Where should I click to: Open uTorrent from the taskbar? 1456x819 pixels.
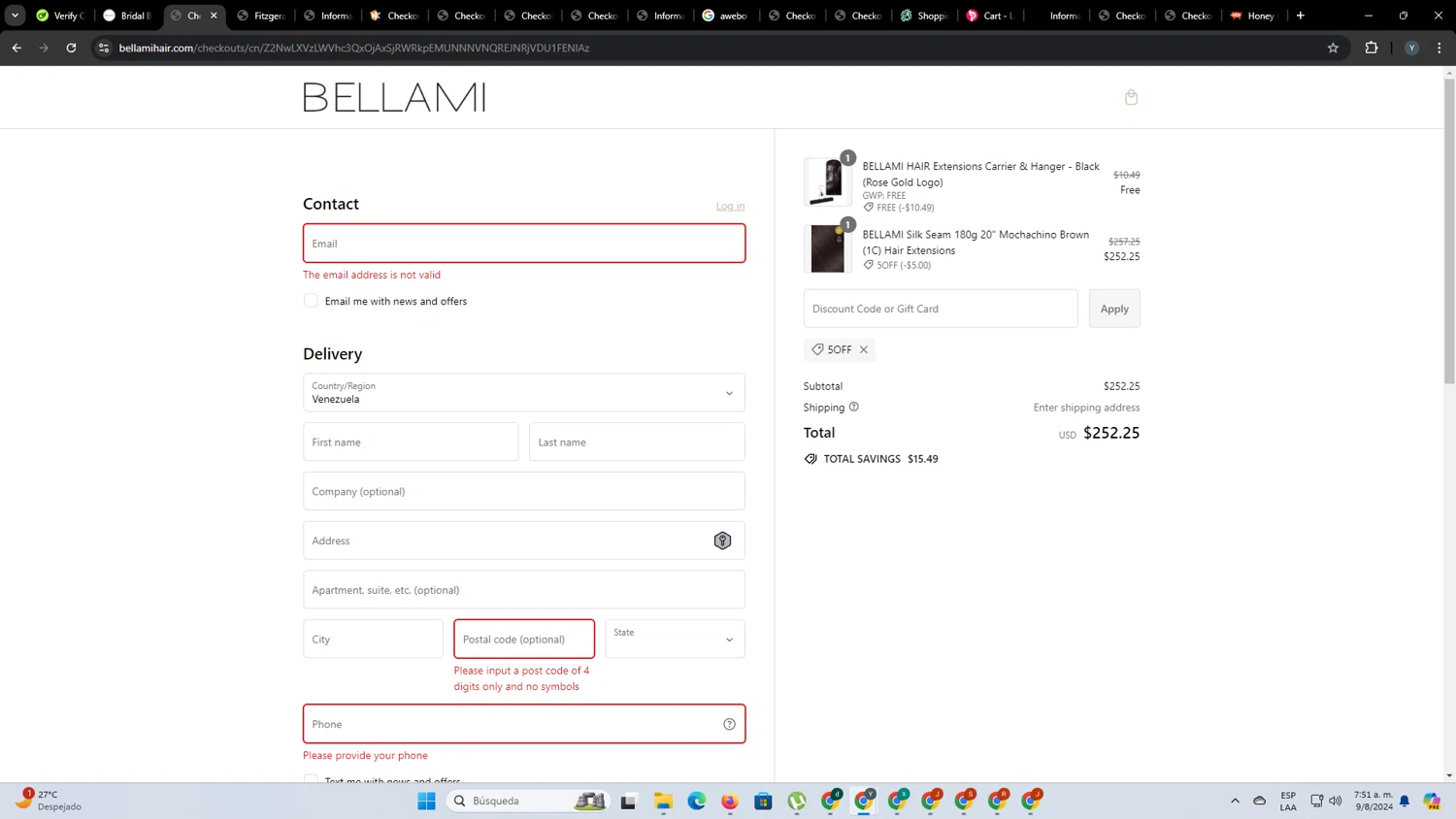(797, 801)
